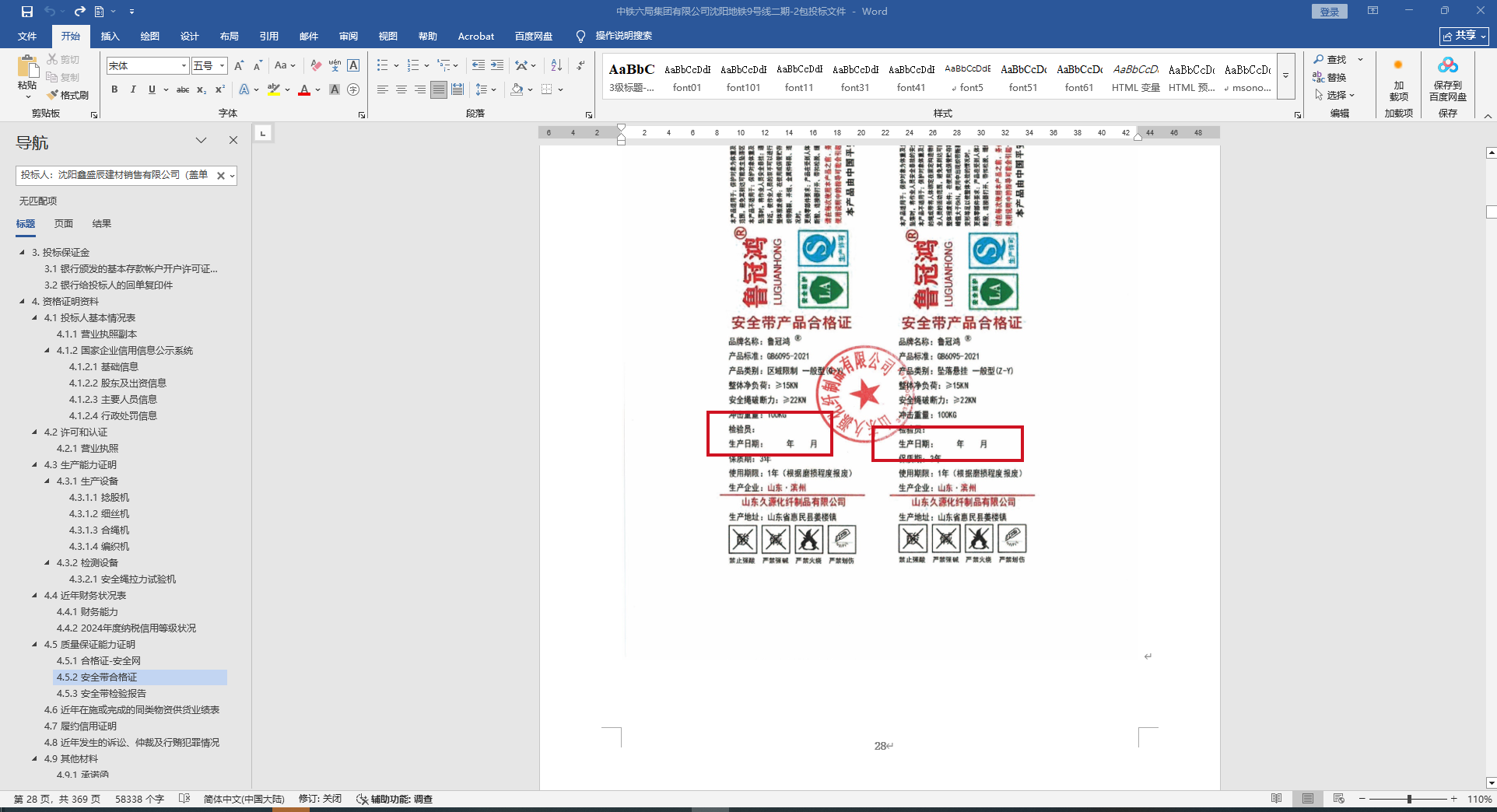
Task: Apply the 'font01' style
Action: [x=687, y=77]
